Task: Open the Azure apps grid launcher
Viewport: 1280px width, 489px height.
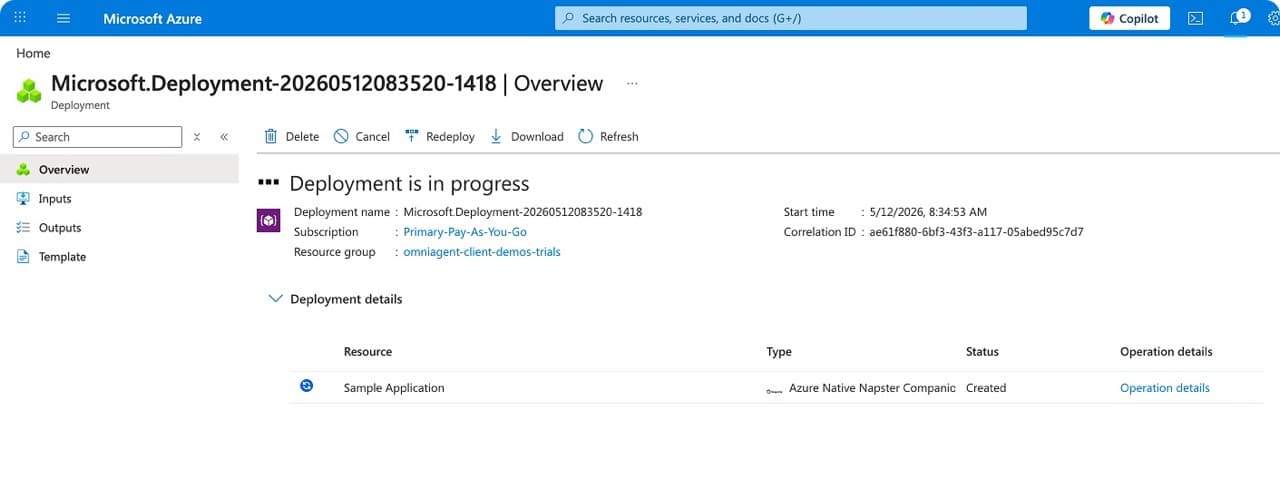Action: point(19,18)
